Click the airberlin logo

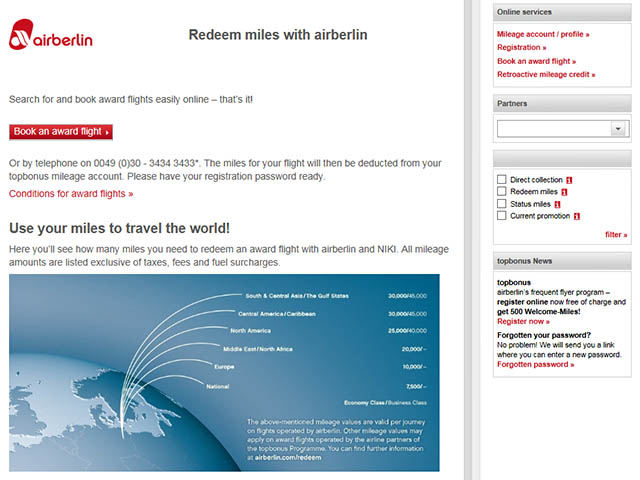(x=51, y=35)
